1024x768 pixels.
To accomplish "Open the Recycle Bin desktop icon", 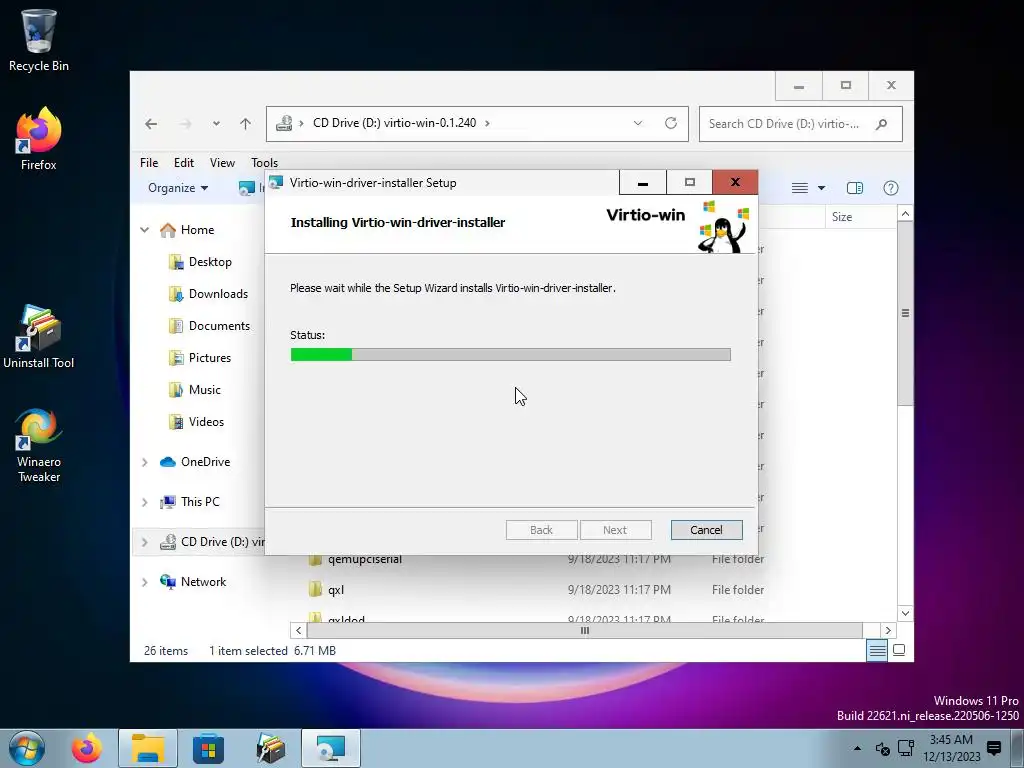I will (x=39, y=40).
